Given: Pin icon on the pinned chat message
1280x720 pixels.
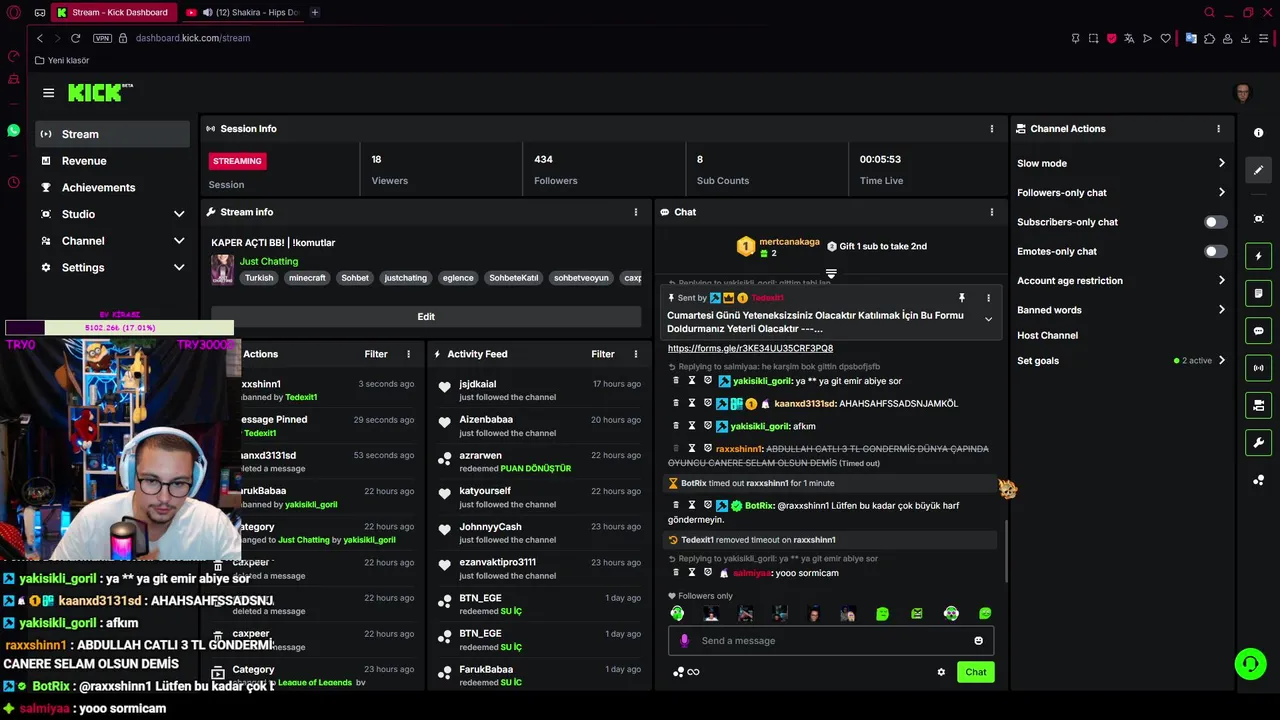Looking at the screenshot, I should pyautogui.click(x=961, y=298).
